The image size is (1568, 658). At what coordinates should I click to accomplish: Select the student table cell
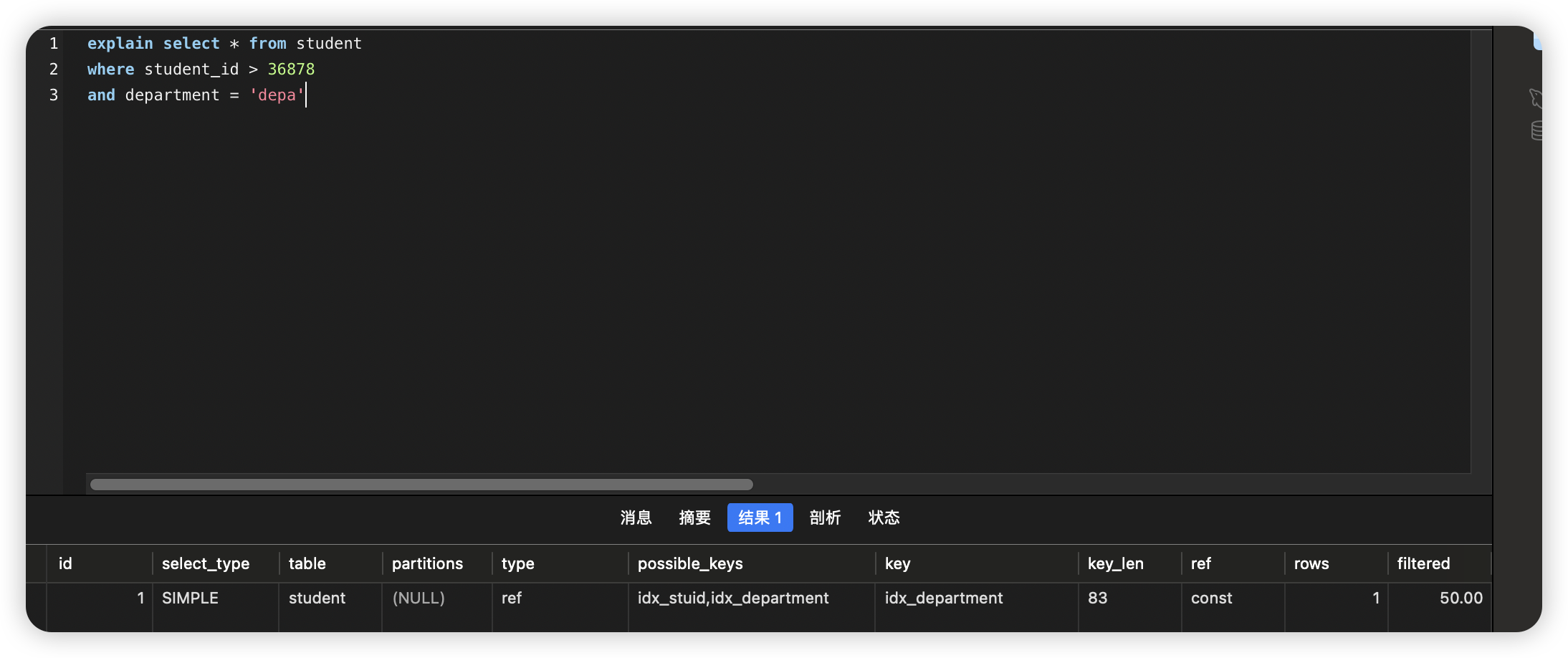pos(330,598)
